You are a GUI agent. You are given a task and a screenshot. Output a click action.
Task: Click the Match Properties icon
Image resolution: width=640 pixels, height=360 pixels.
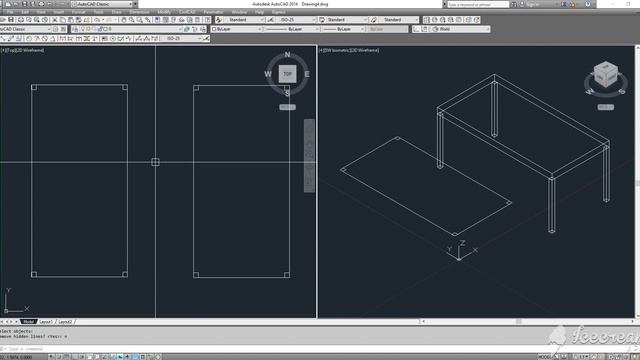click(x=79, y=20)
